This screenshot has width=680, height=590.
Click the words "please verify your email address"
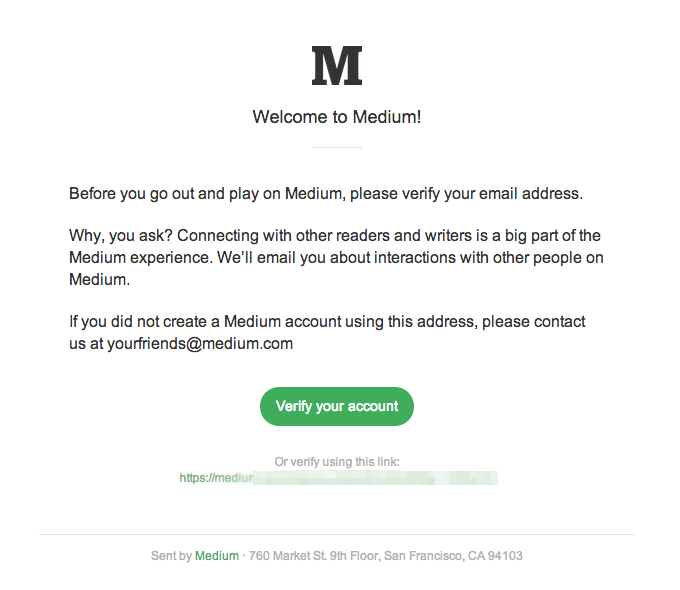pyautogui.click(x=466, y=193)
